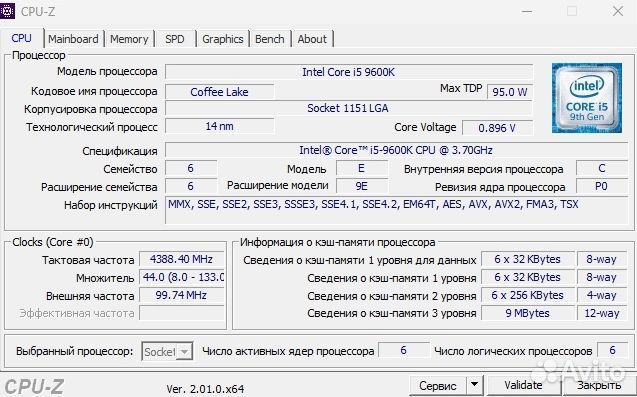Click the Набор инструкций label
637x397 pixels.
click(110, 205)
